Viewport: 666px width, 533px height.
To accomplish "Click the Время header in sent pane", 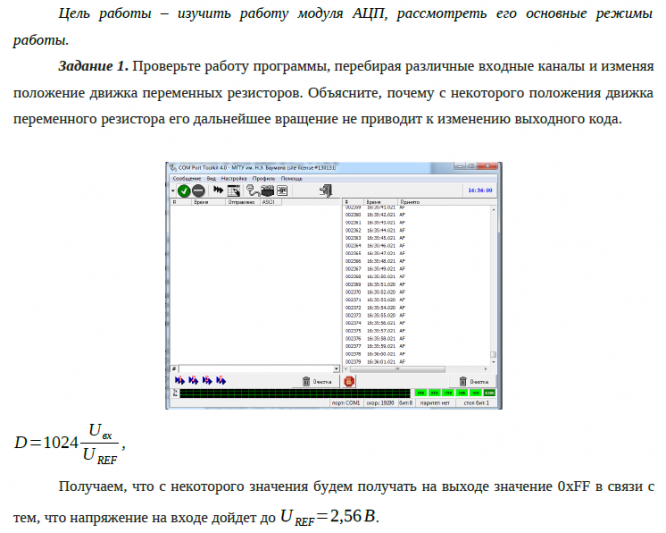I will (x=208, y=202).
